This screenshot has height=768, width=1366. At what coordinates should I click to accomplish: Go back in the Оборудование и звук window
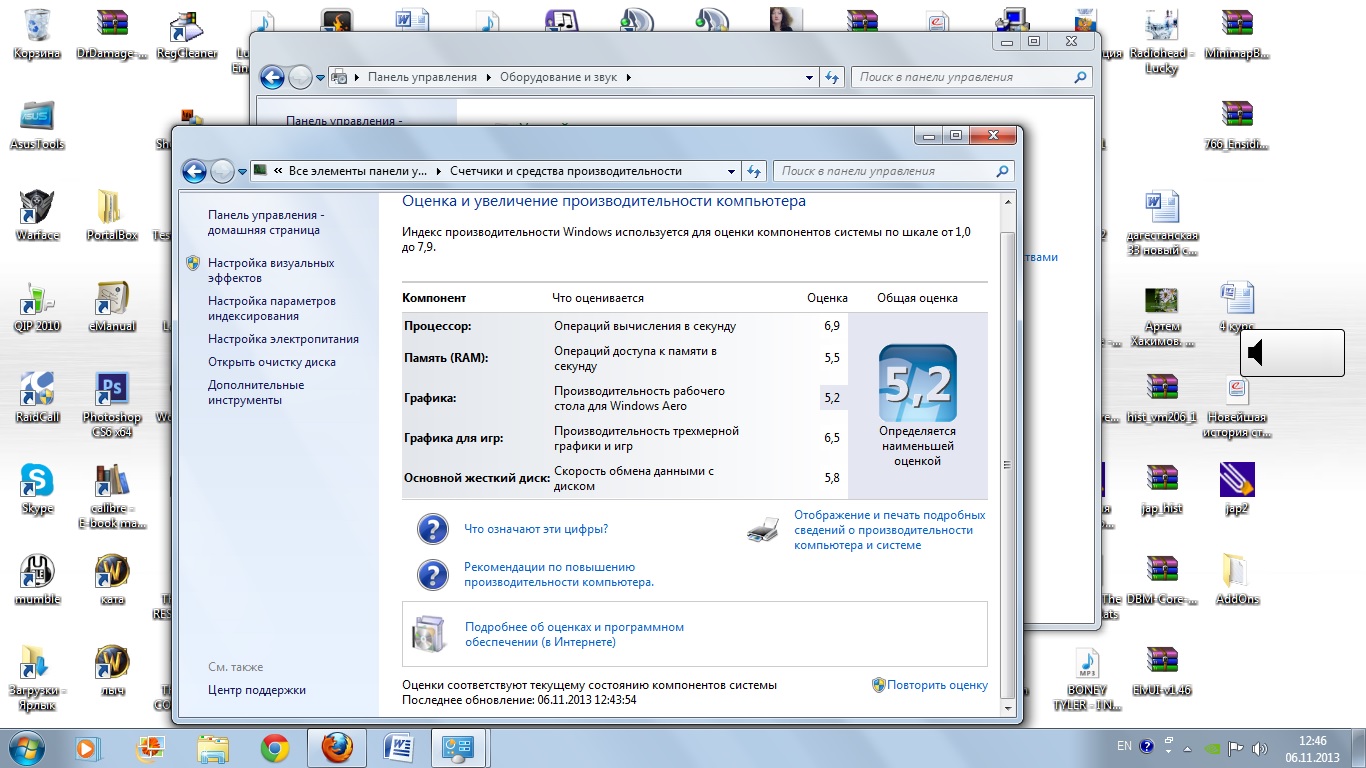click(x=272, y=77)
